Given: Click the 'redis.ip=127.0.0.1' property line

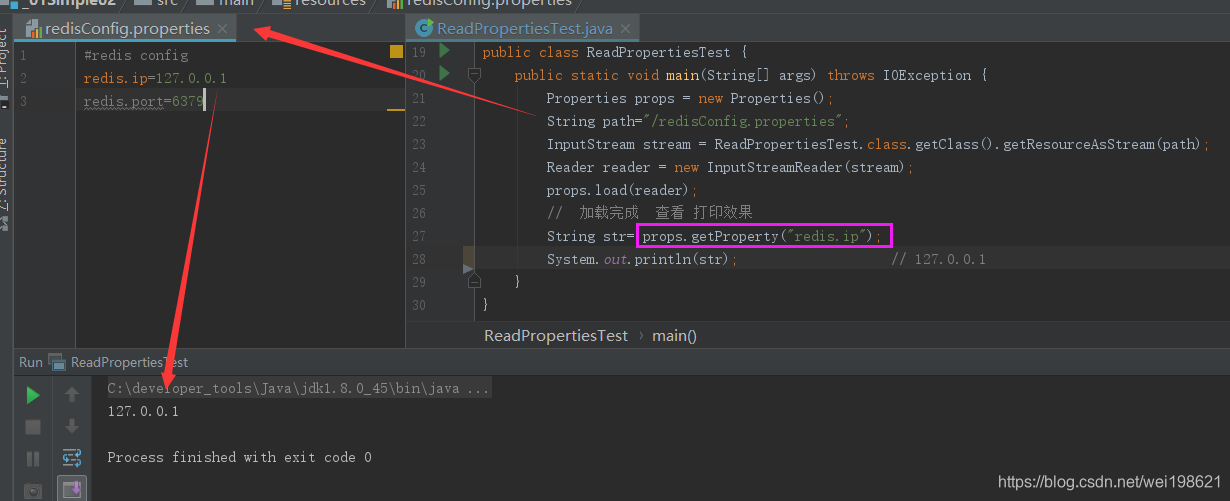Looking at the screenshot, I should tap(155, 78).
